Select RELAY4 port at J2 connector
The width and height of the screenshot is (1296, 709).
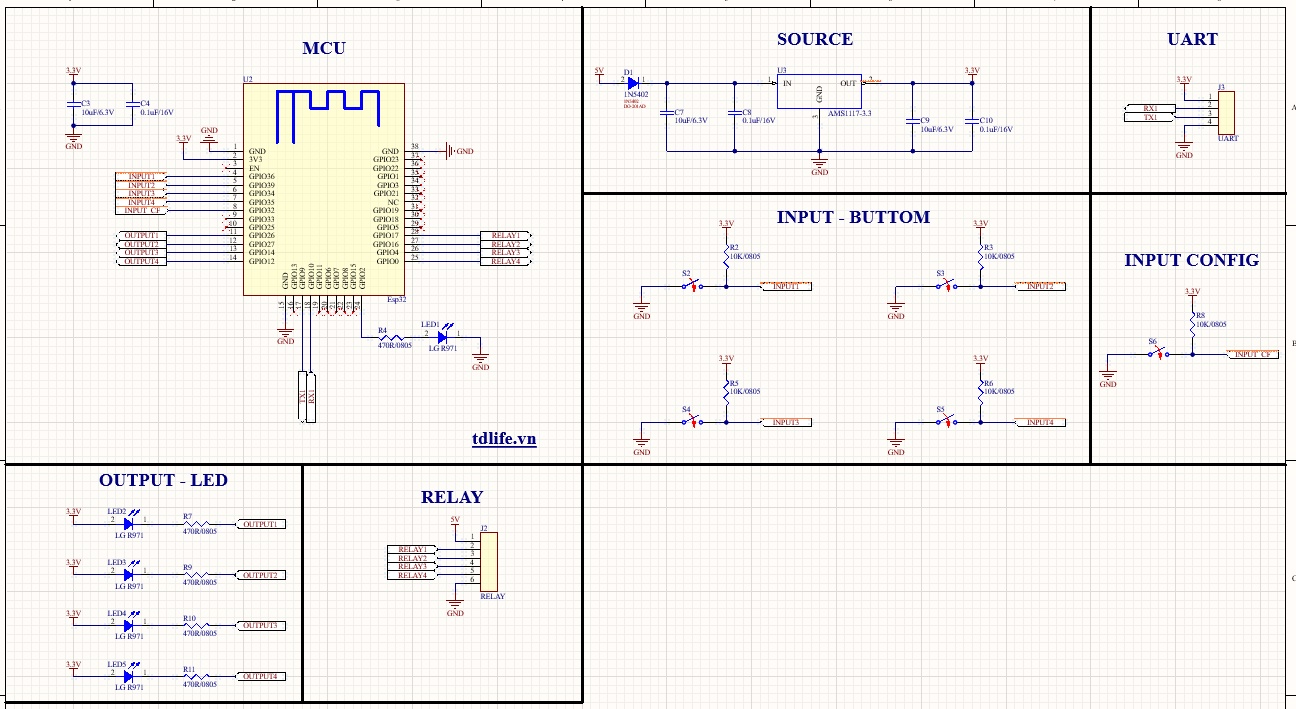[x=412, y=575]
